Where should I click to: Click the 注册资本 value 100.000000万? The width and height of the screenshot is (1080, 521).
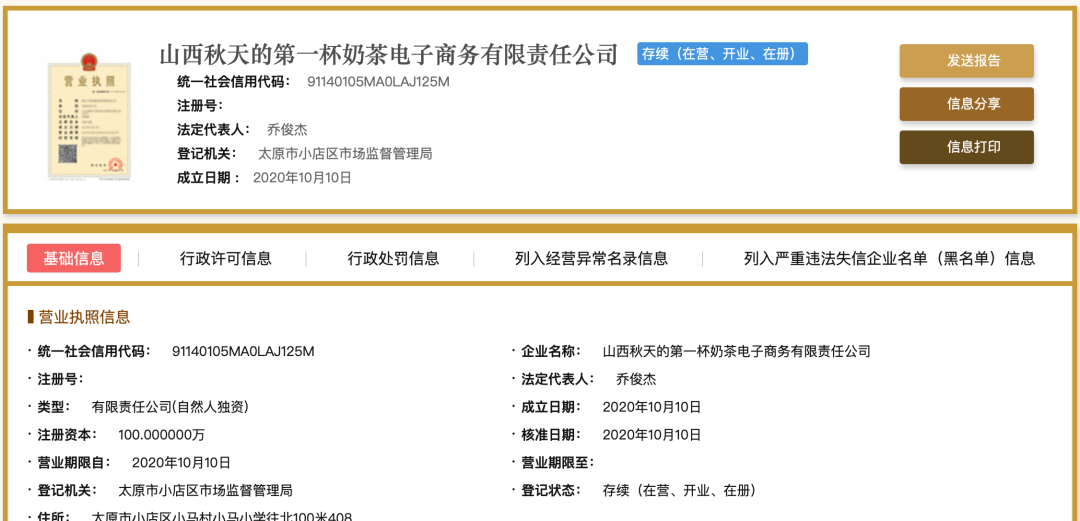161,435
